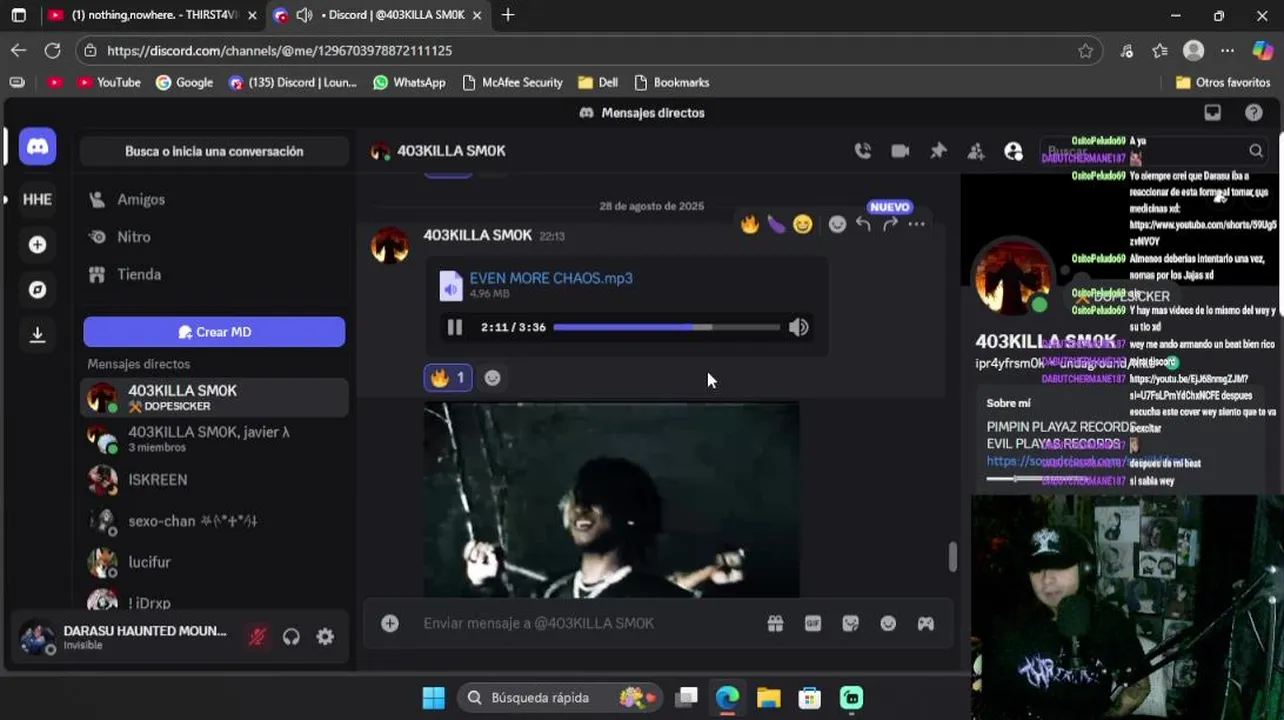This screenshot has height=720, width=1284.
Task: Open Tienda section
Action: [214, 274]
